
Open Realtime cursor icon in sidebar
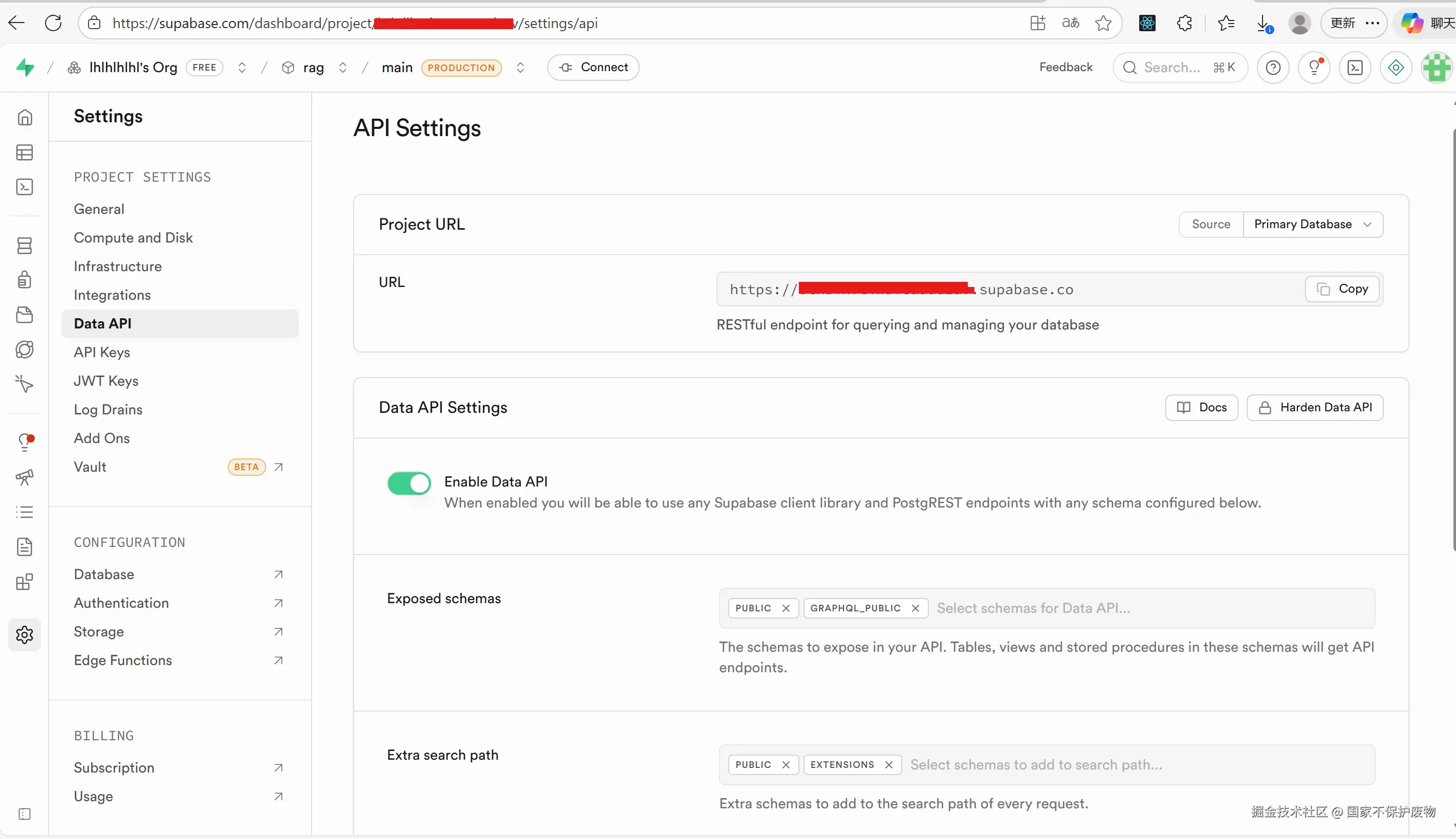[24, 384]
